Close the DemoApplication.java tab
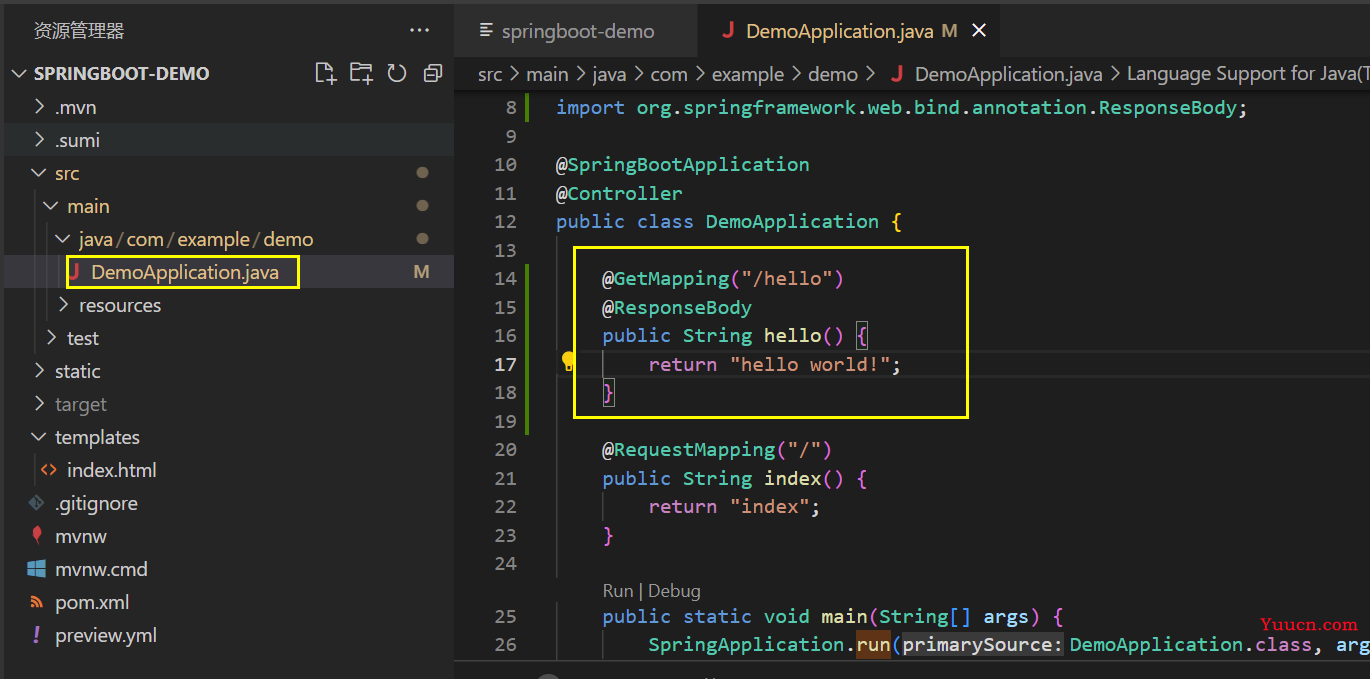 point(979,31)
